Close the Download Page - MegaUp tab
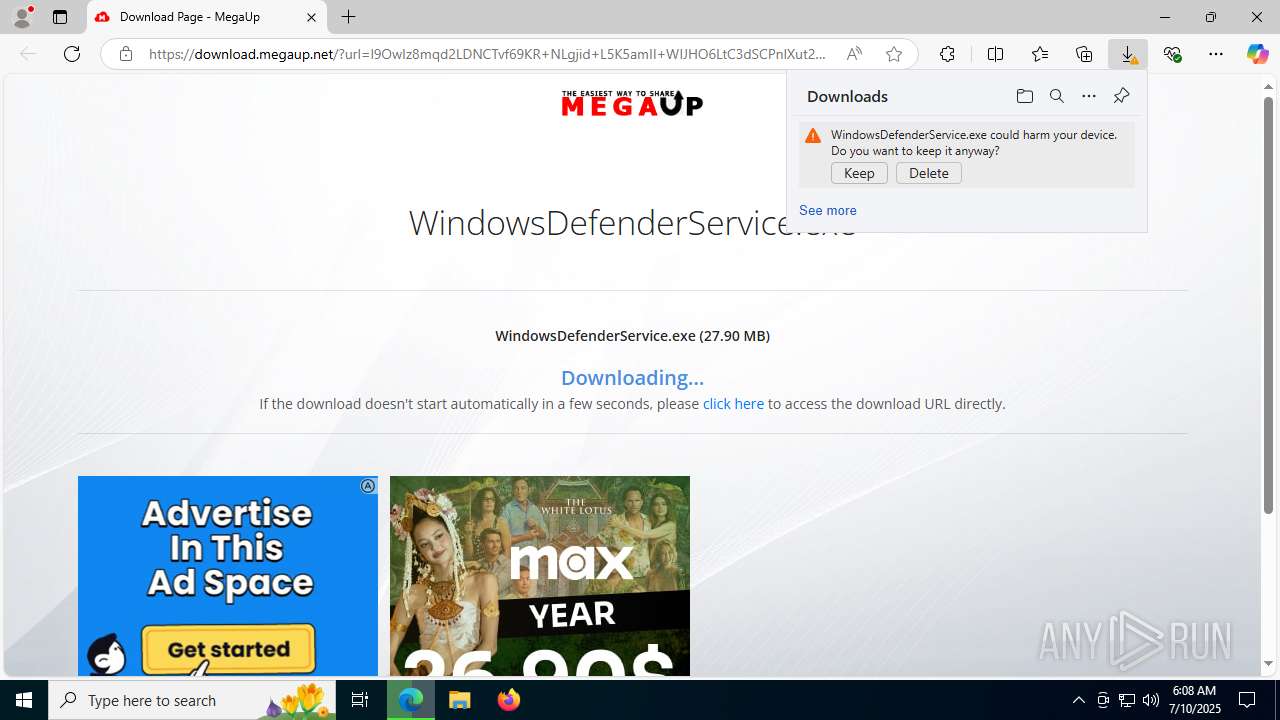This screenshot has width=1280, height=720. click(x=311, y=17)
